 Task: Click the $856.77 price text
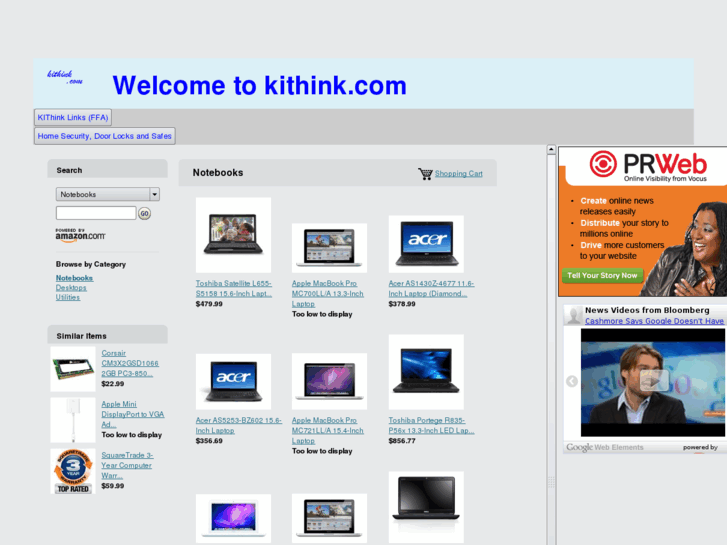coord(402,441)
